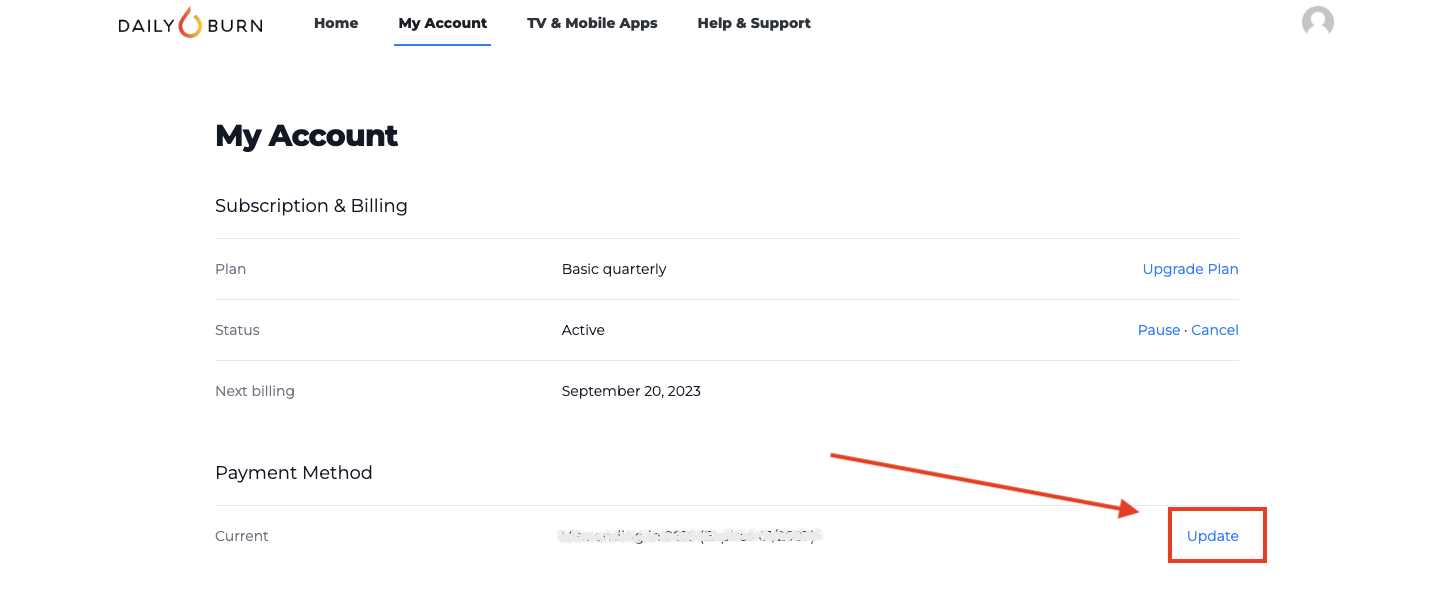This screenshot has width=1453, height=601.
Task: Click the Status row label
Action: [x=237, y=330]
